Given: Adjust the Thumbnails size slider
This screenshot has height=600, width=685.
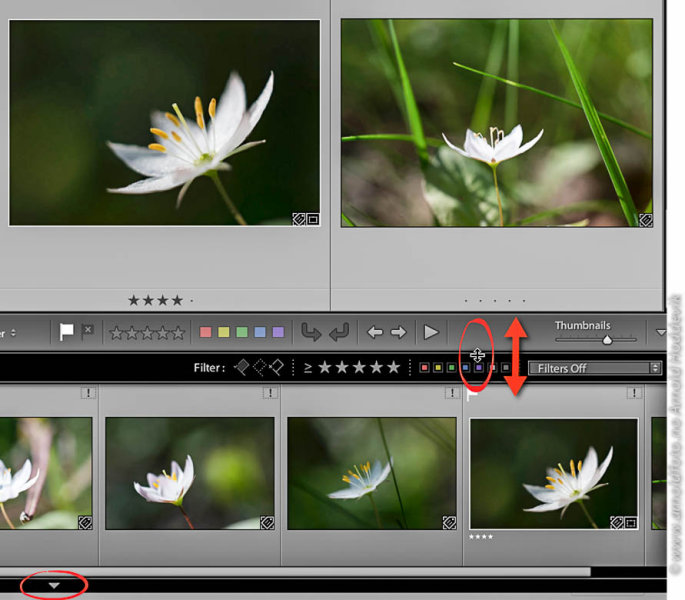Looking at the screenshot, I should (x=607, y=340).
